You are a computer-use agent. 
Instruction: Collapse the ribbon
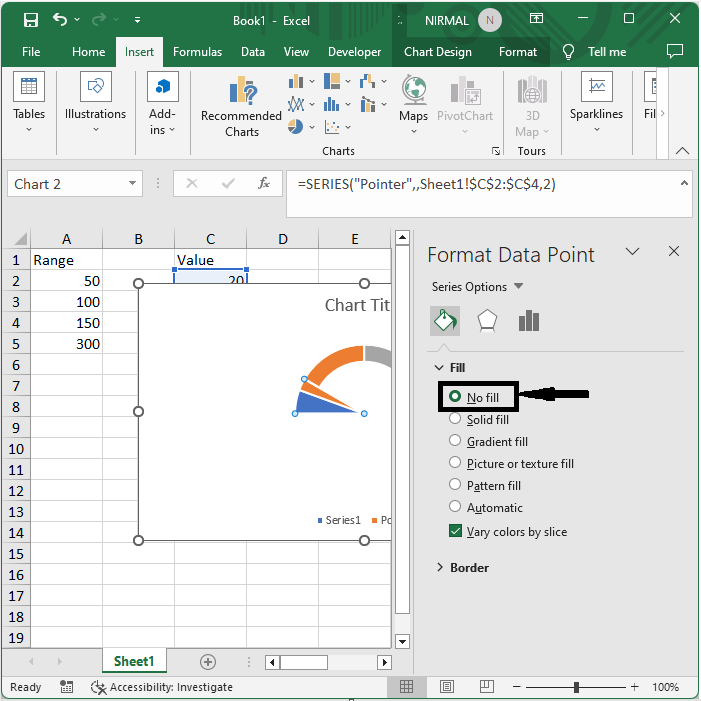tap(682, 151)
